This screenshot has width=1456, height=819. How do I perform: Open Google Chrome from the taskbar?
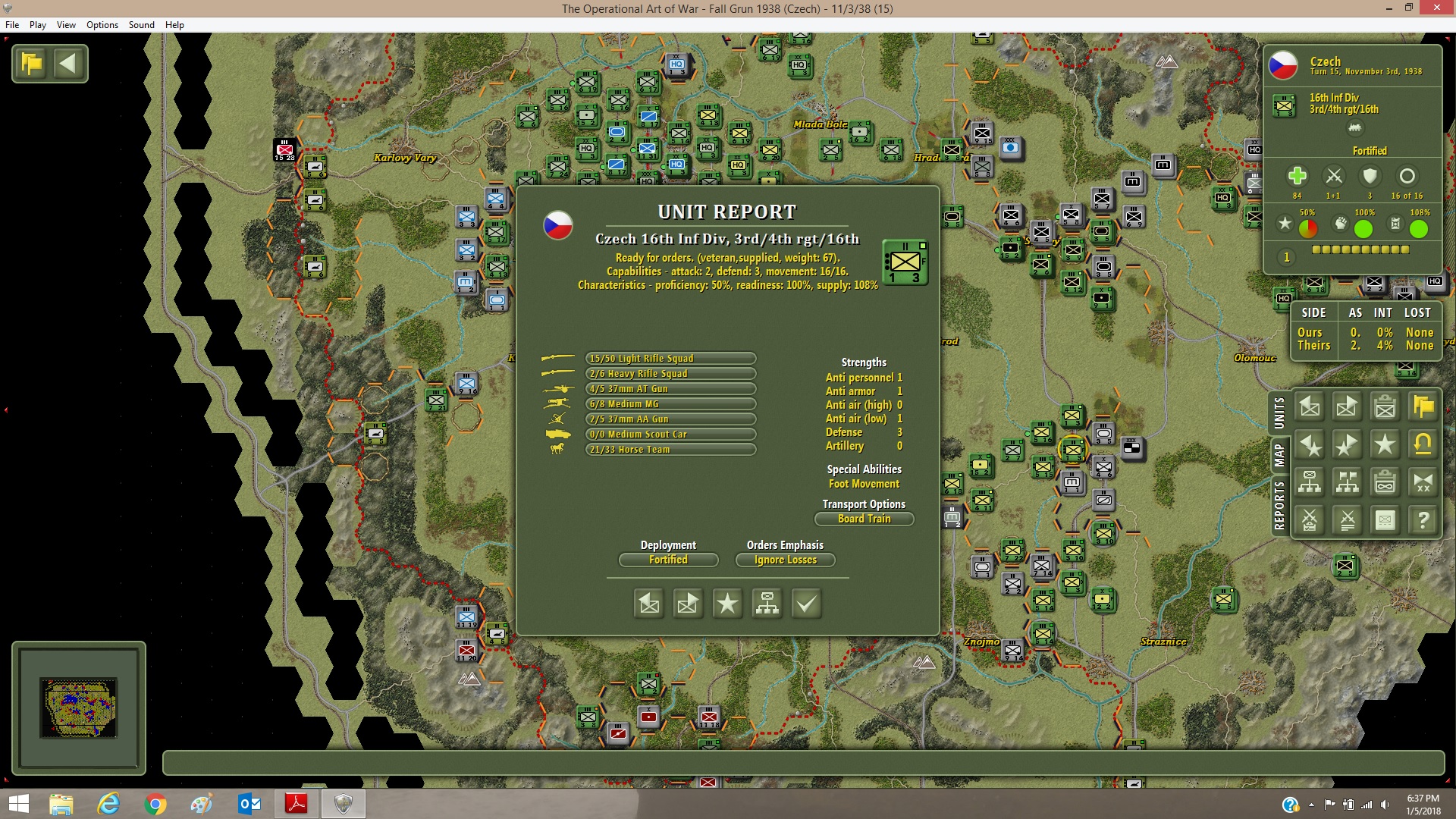155,804
